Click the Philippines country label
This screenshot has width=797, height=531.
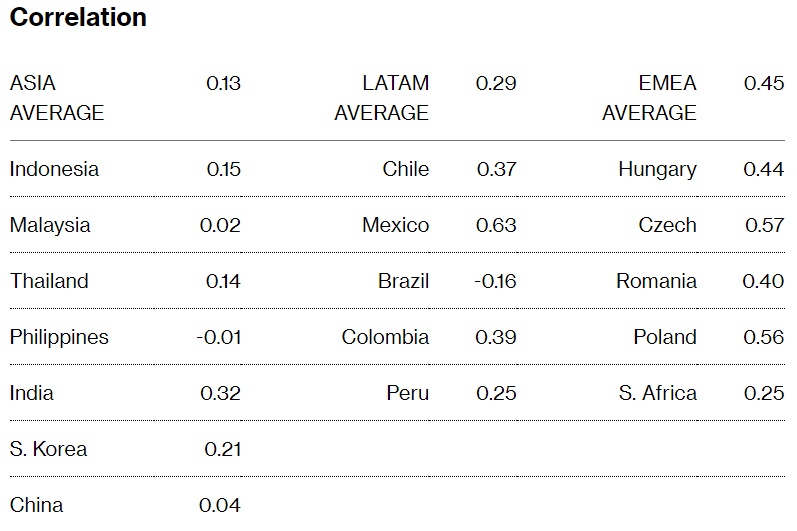59,337
